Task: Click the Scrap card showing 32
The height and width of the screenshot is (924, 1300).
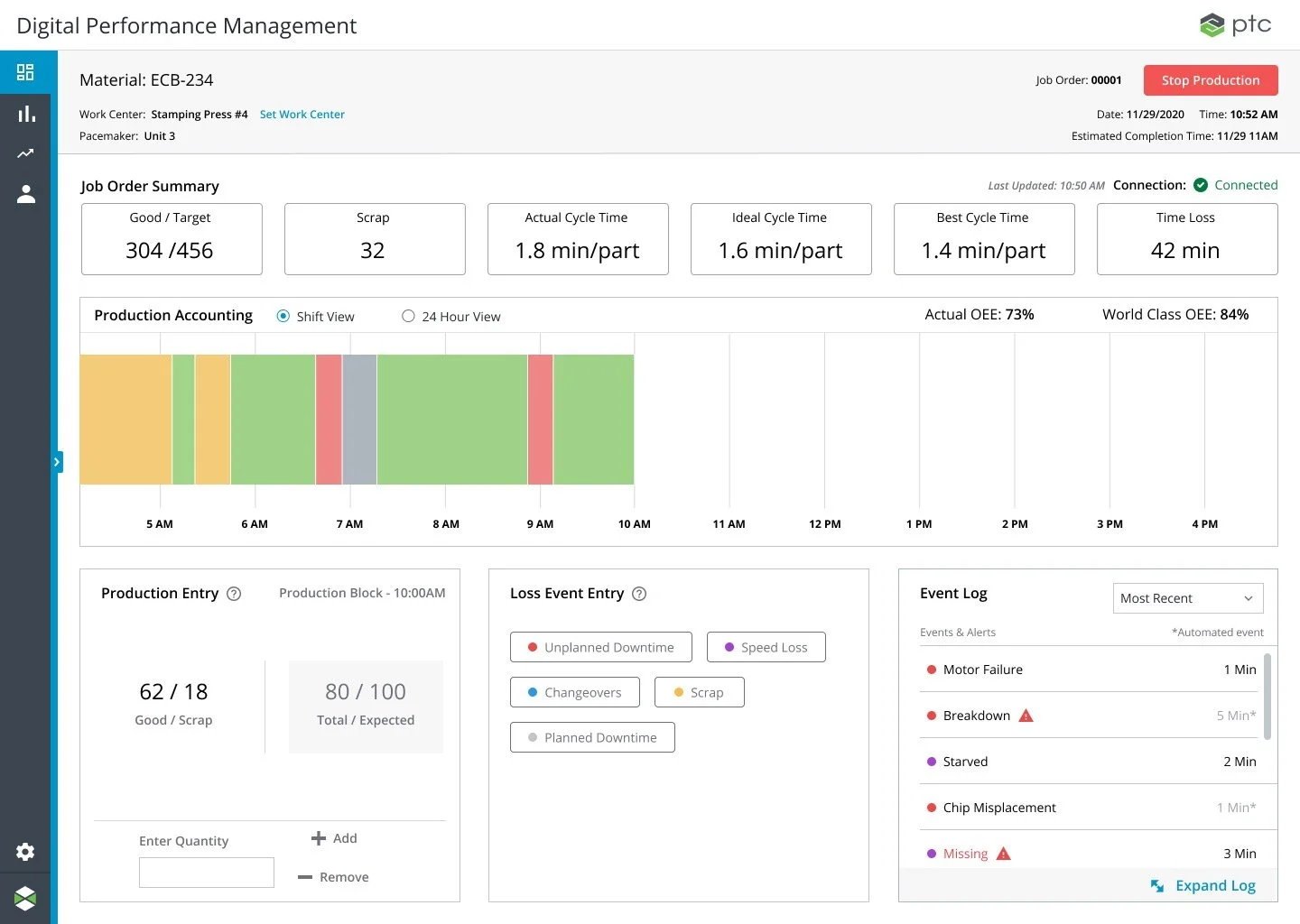Action: [x=375, y=239]
